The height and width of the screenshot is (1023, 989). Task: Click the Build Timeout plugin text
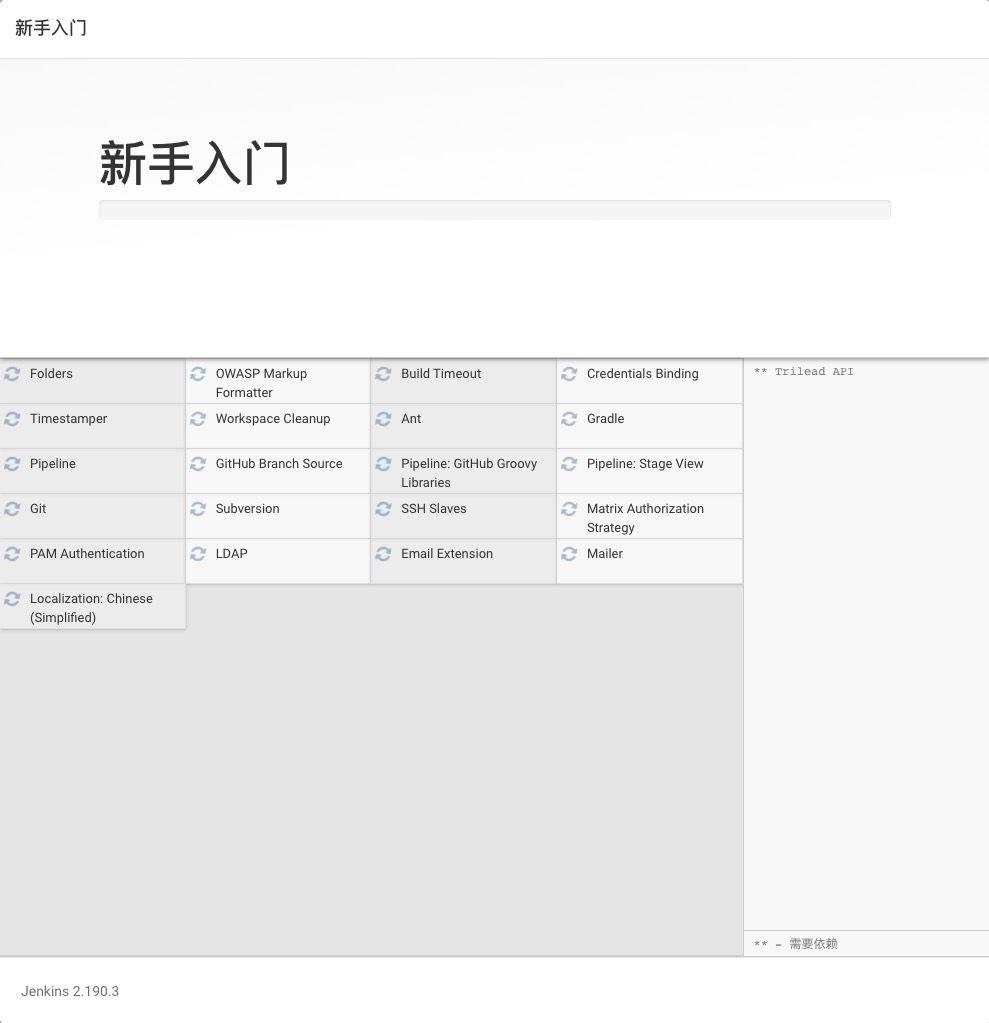[441, 374]
